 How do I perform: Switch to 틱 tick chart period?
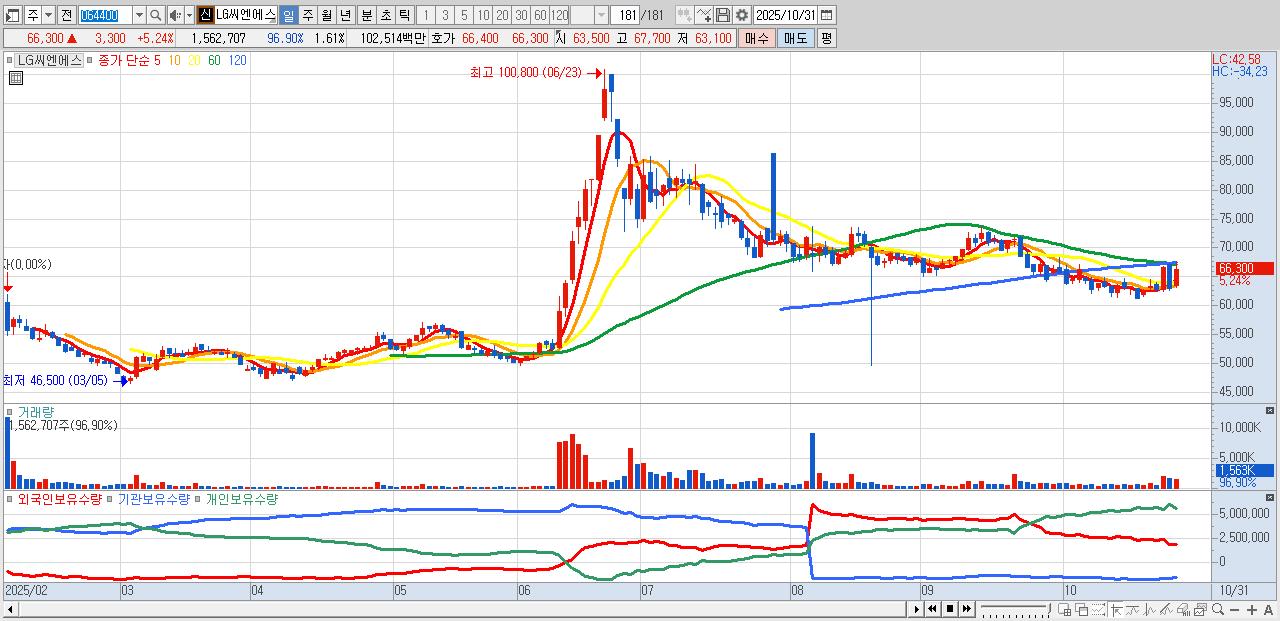point(404,15)
